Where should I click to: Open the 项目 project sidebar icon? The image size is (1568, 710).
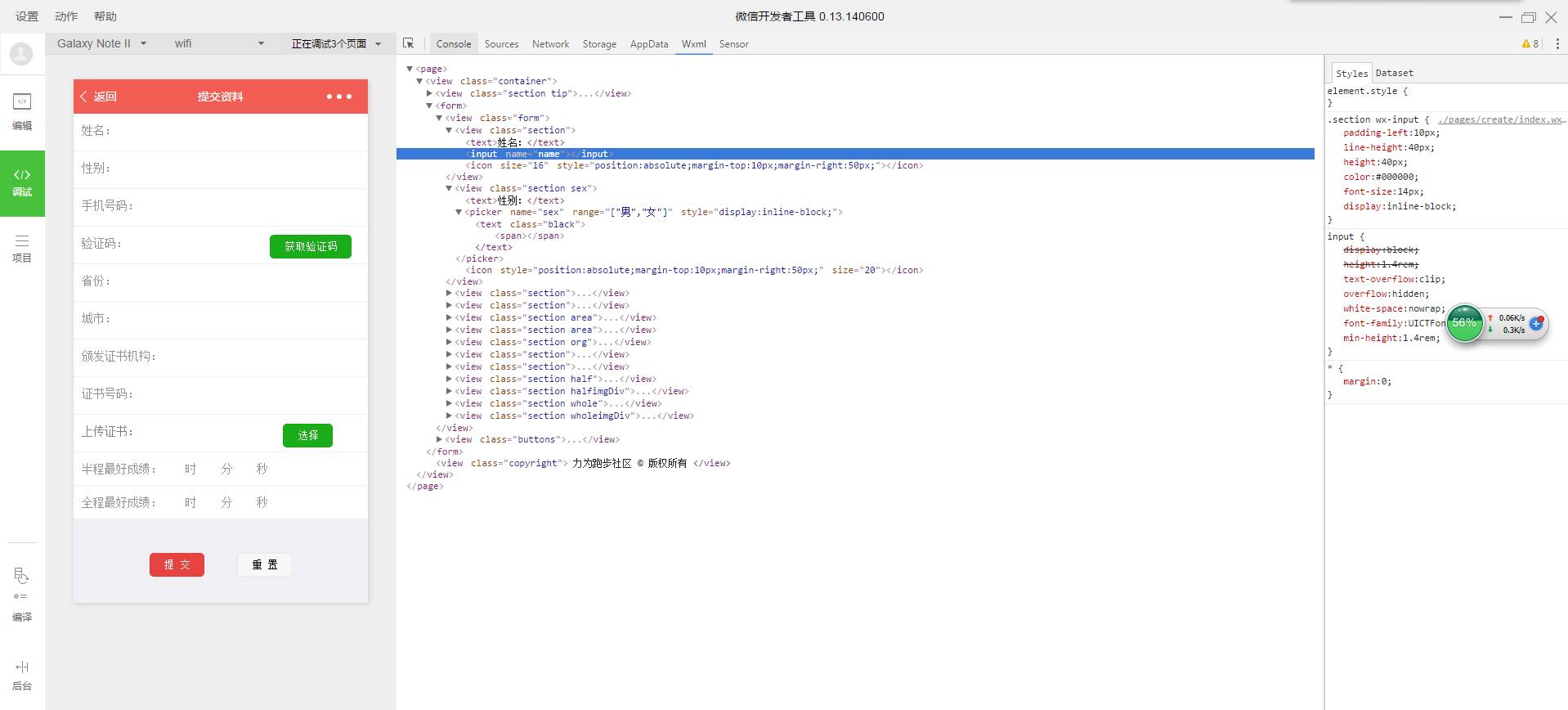(x=22, y=248)
